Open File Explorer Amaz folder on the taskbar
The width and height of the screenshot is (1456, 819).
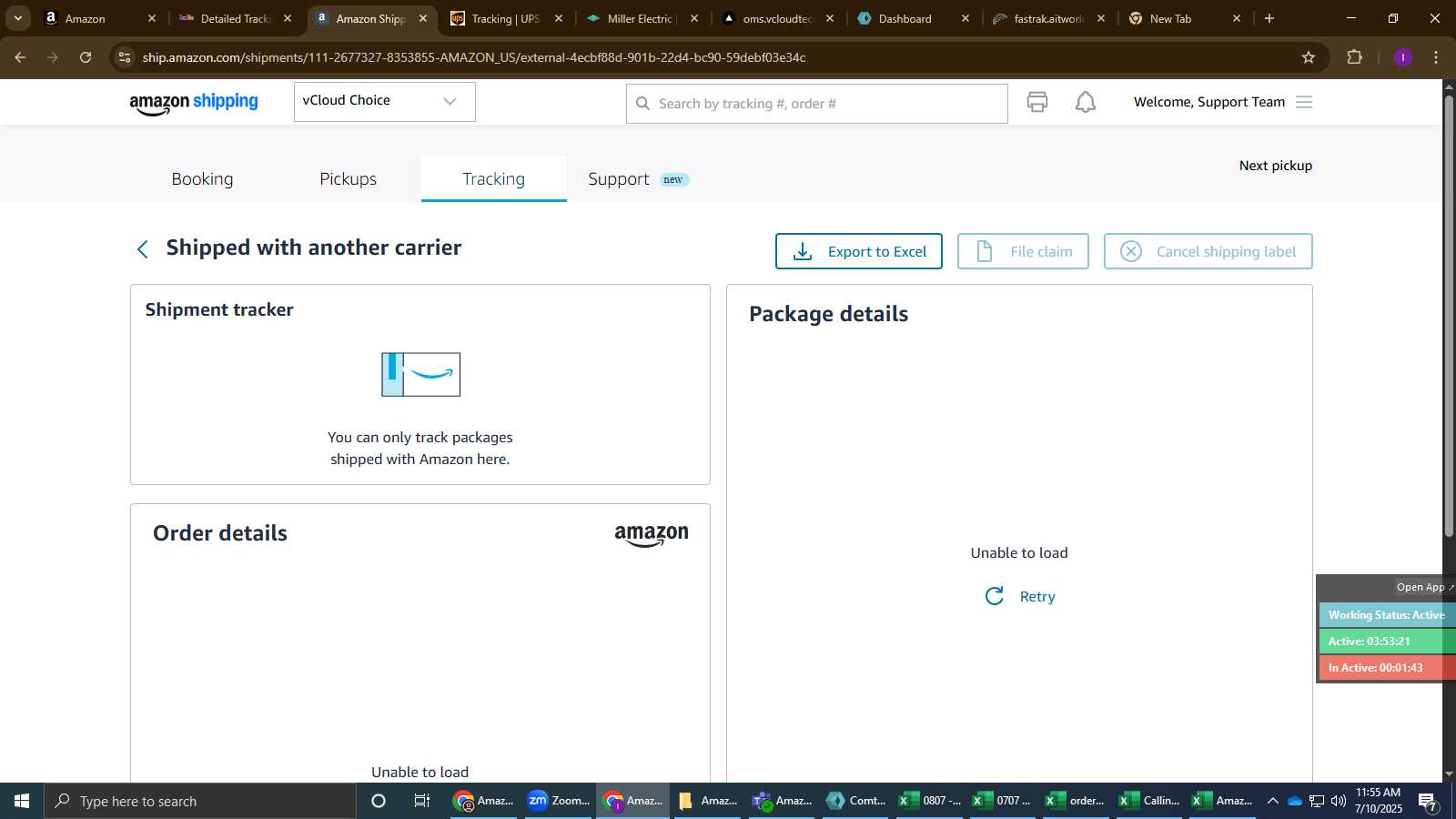coord(707,801)
